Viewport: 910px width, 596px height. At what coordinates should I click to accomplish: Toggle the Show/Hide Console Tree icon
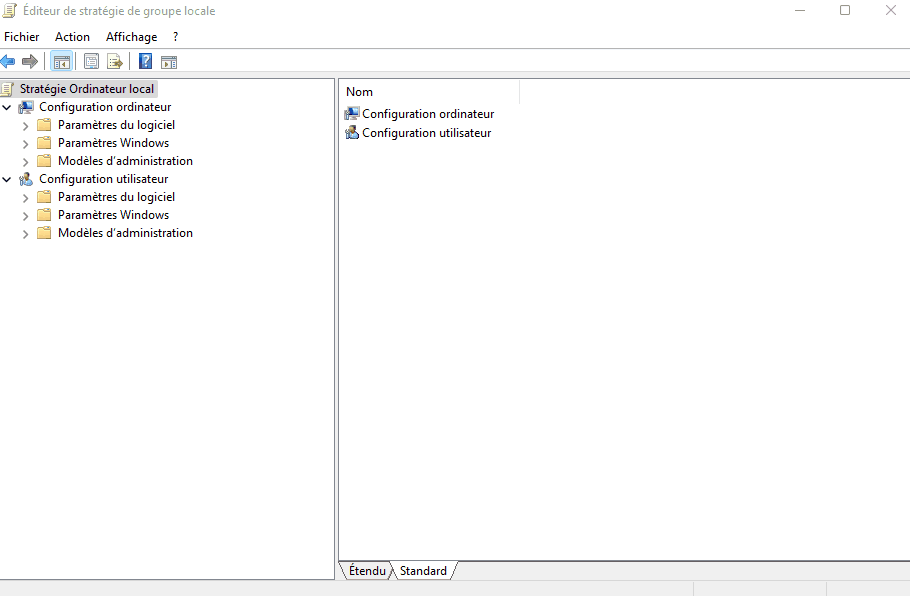[x=61, y=61]
